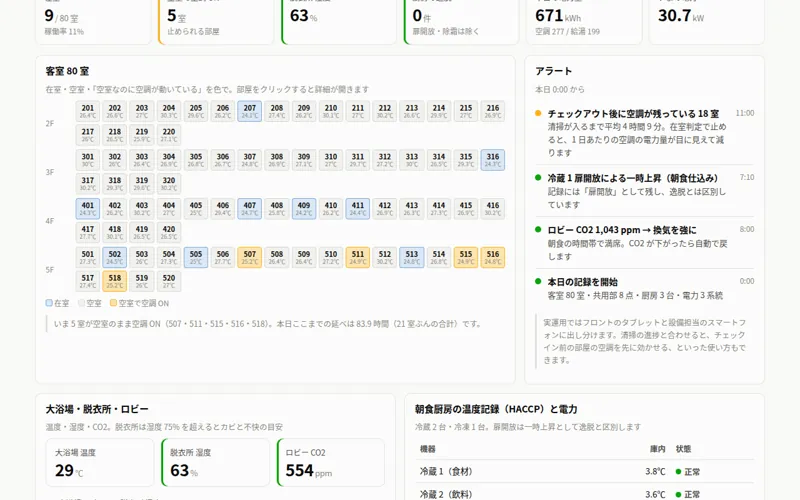Click the 空室 legend swatch
The height and width of the screenshot is (500, 800).
coord(81,303)
